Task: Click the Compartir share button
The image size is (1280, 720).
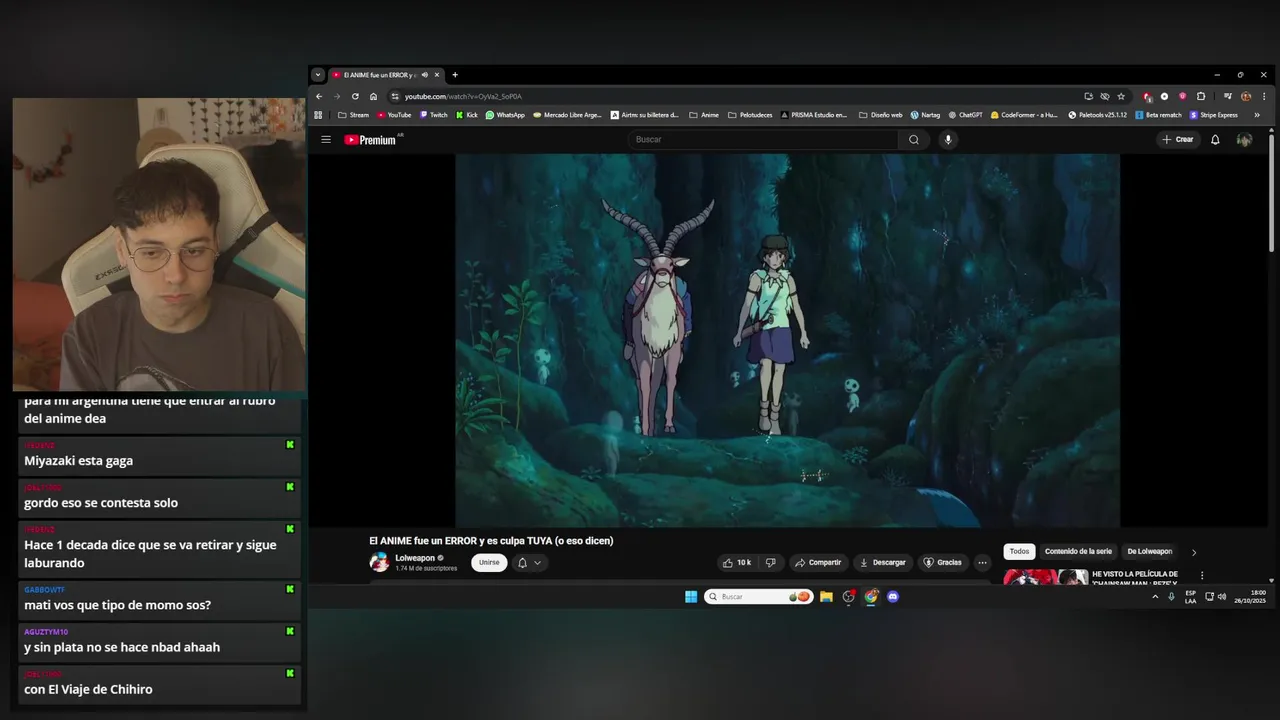Action: point(818,563)
